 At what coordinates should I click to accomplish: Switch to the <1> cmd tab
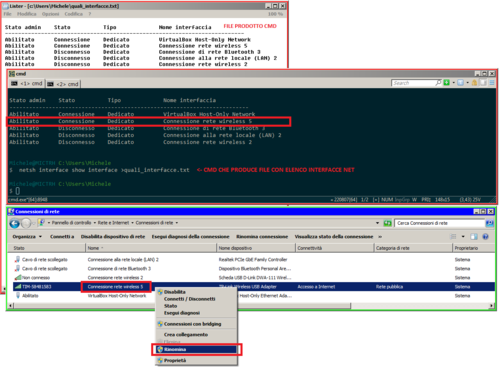point(27,84)
